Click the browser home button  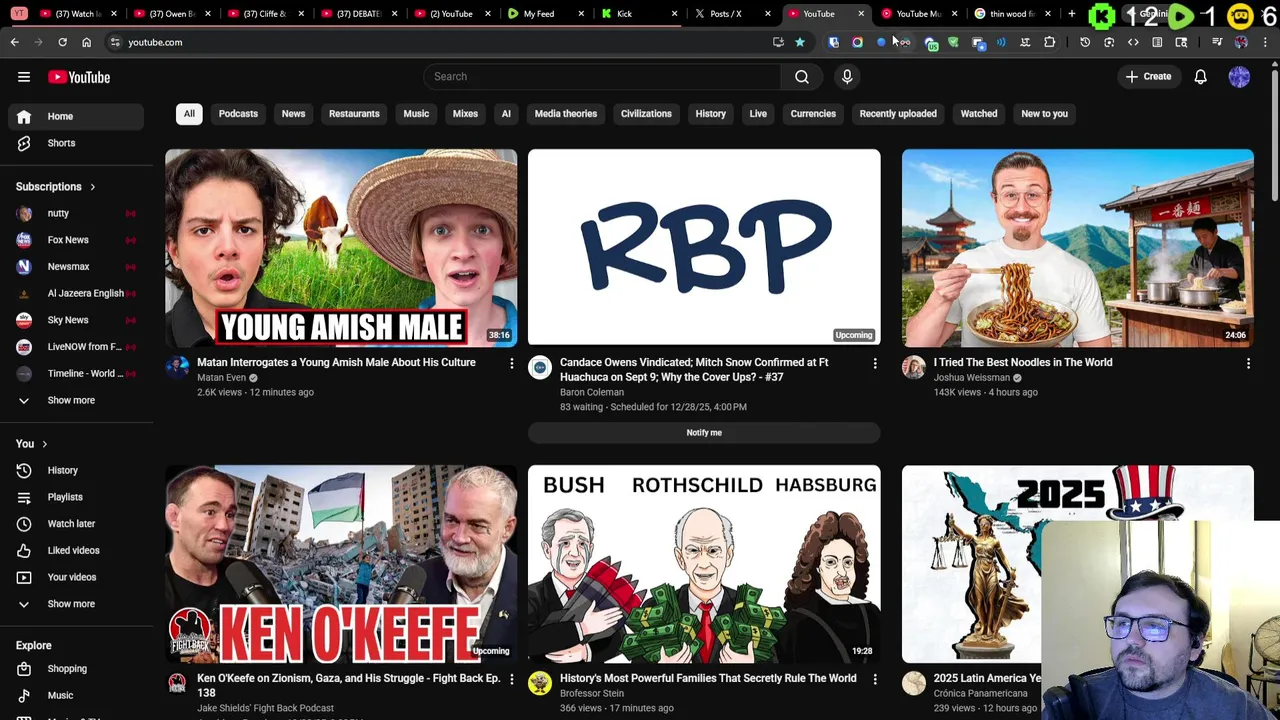click(x=86, y=42)
